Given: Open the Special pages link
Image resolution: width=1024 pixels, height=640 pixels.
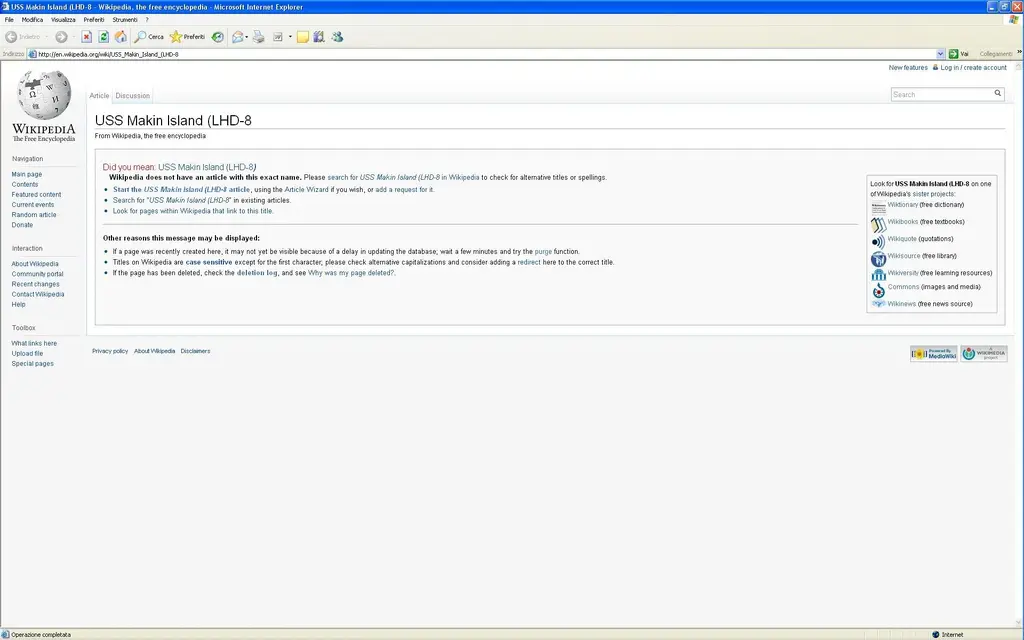Looking at the screenshot, I should click(33, 364).
